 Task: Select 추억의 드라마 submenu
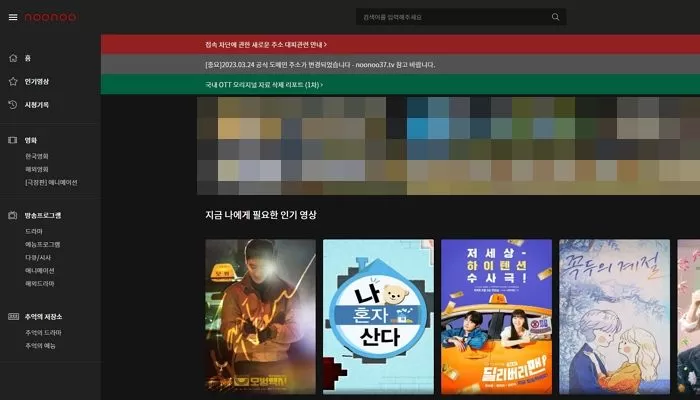click(x=43, y=333)
